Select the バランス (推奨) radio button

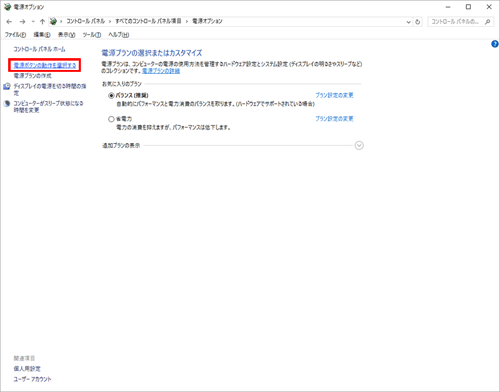pyautogui.click(x=111, y=96)
